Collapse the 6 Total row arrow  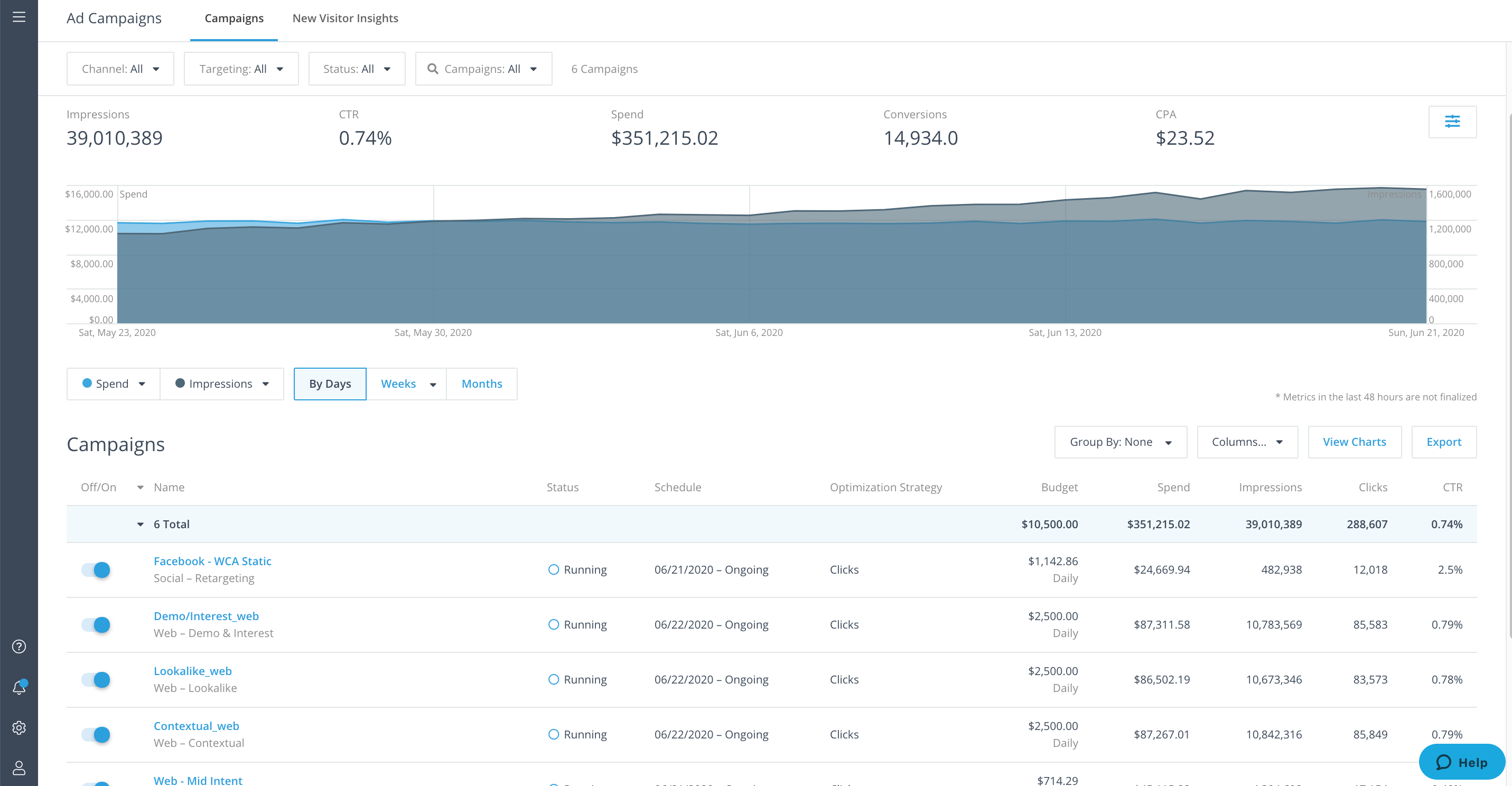141,524
